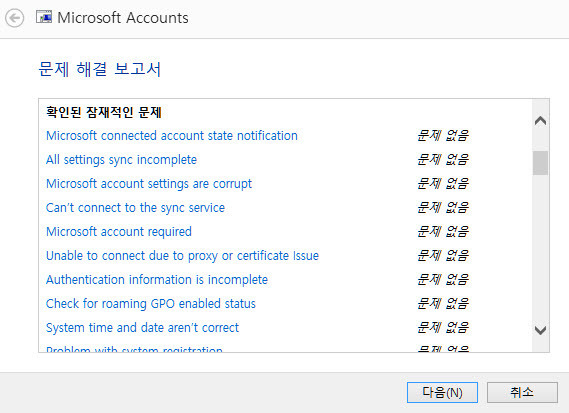Open 'Microsoft account required' link
The width and height of the screenshot is (569, 413).
119,232
